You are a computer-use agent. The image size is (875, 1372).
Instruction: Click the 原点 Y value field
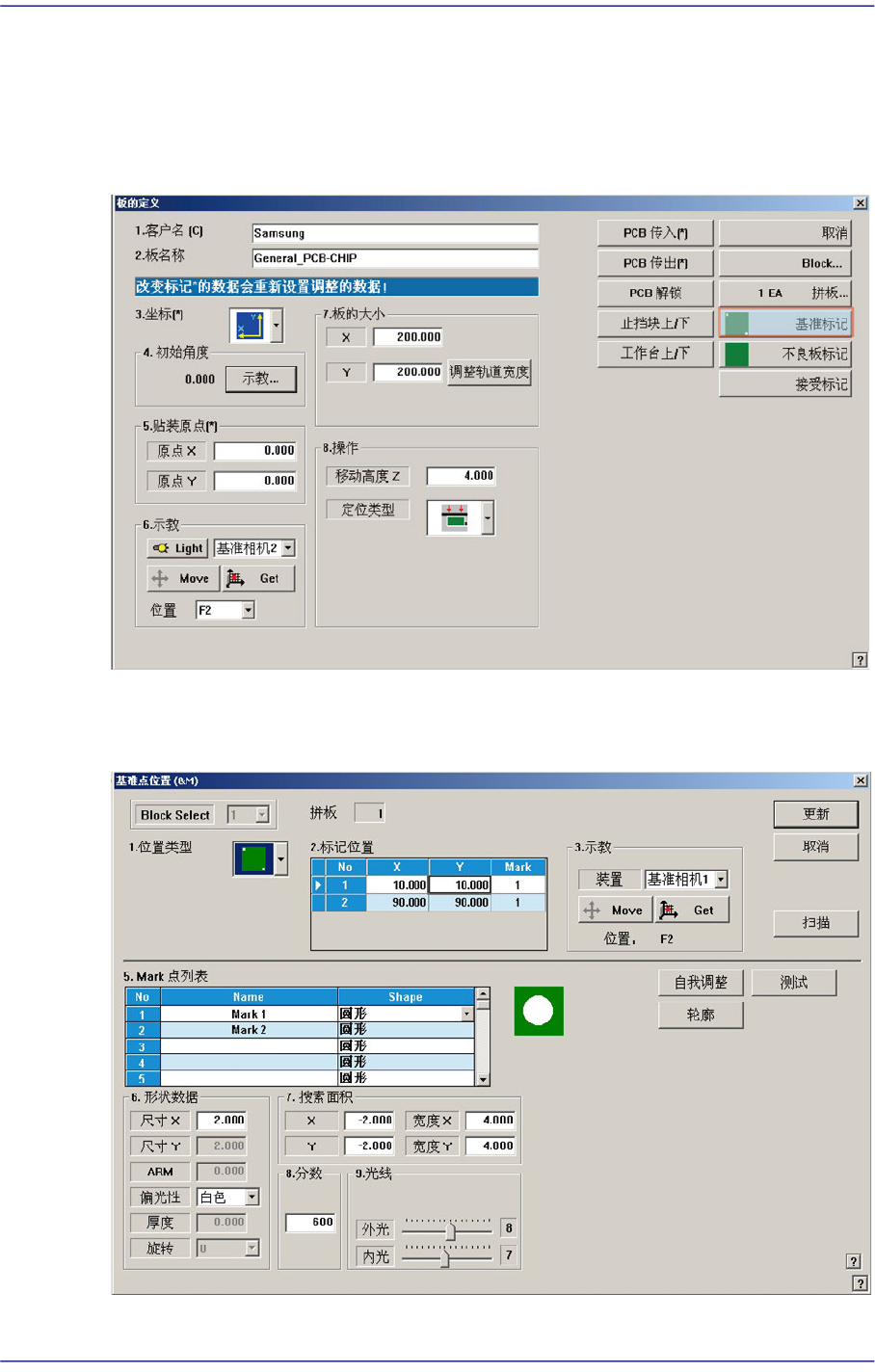255,481
